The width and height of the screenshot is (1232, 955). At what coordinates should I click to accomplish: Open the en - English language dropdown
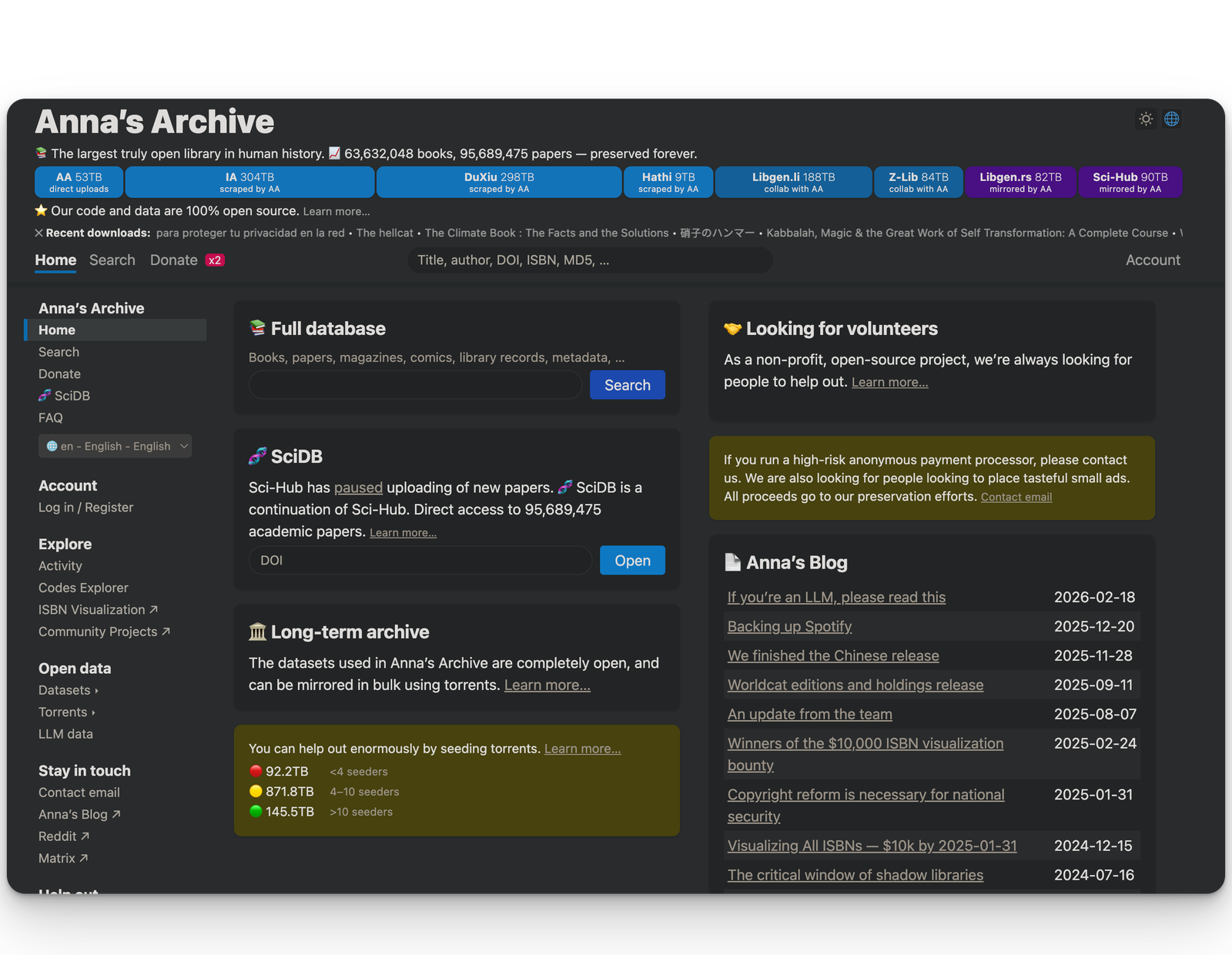coord(115,446)
